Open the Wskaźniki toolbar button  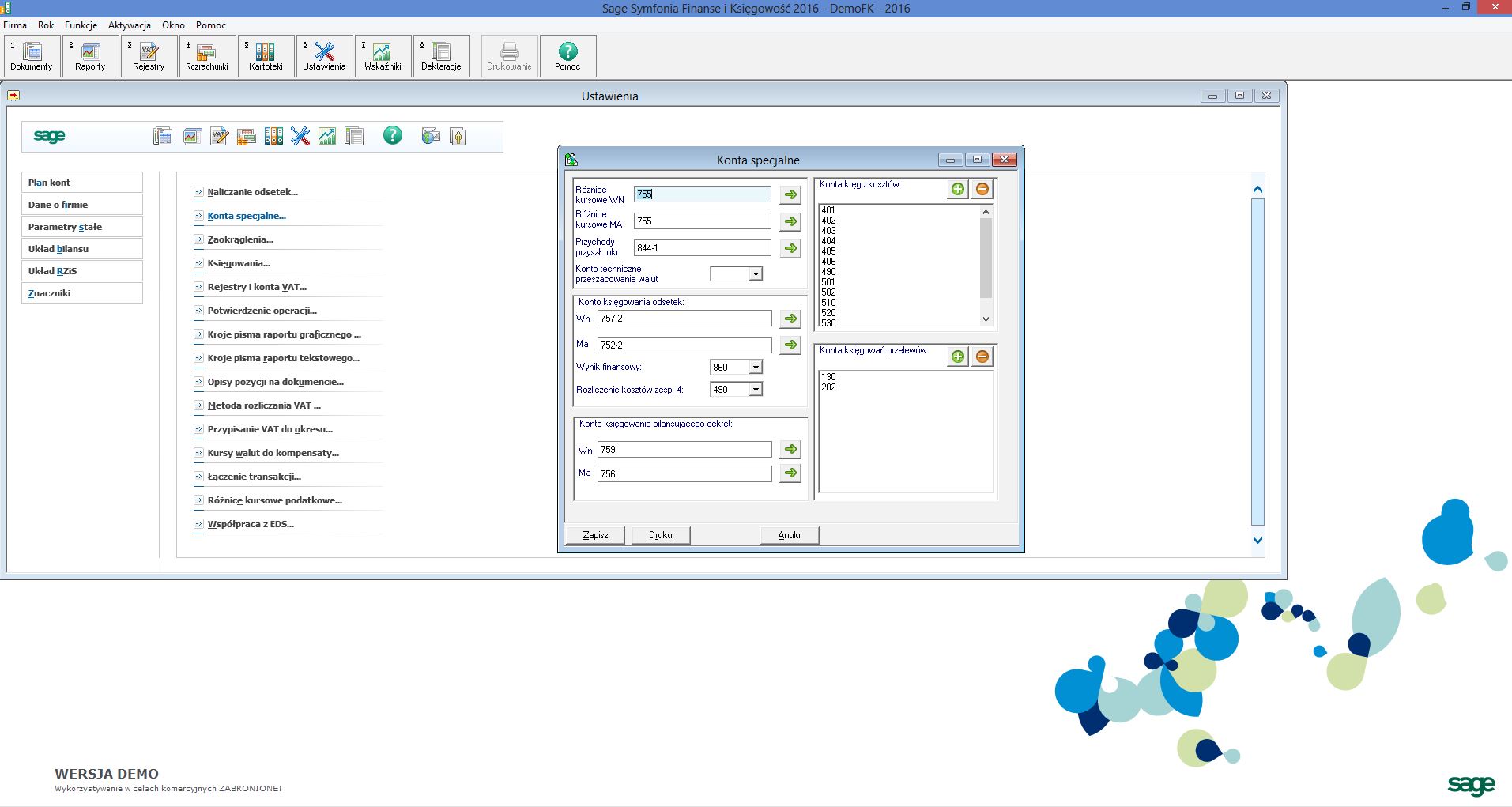pos(383,56)
